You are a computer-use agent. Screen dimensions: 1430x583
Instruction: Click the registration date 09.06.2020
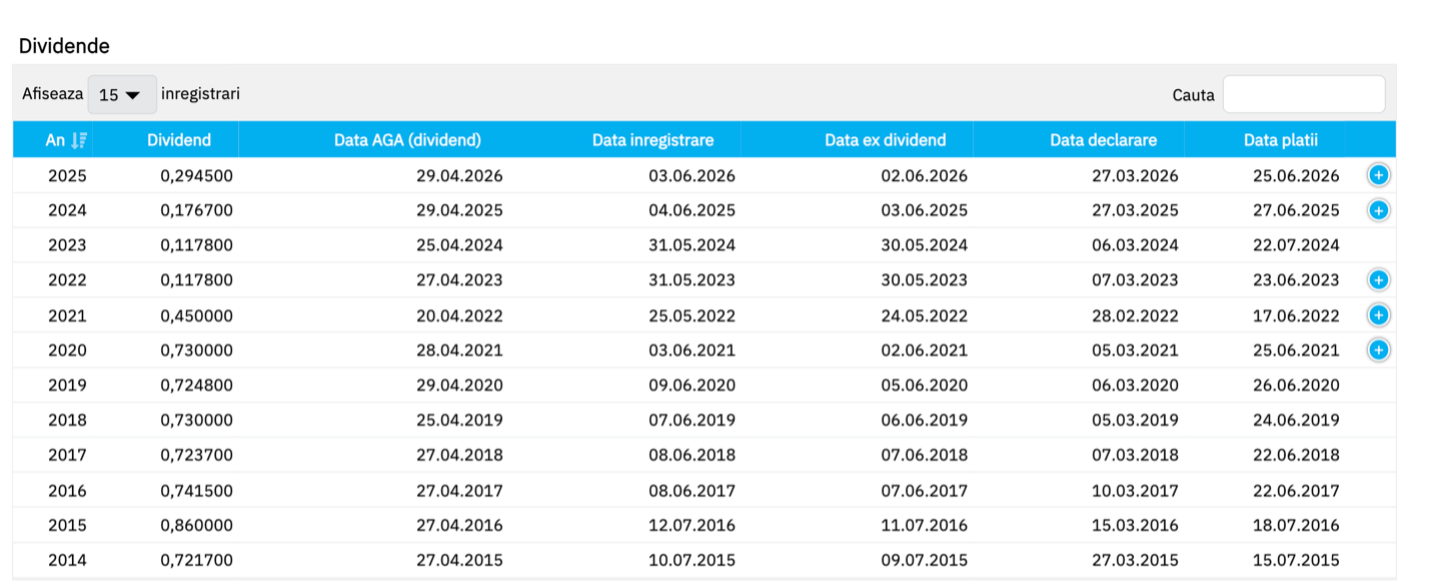(x=692, y=385)
